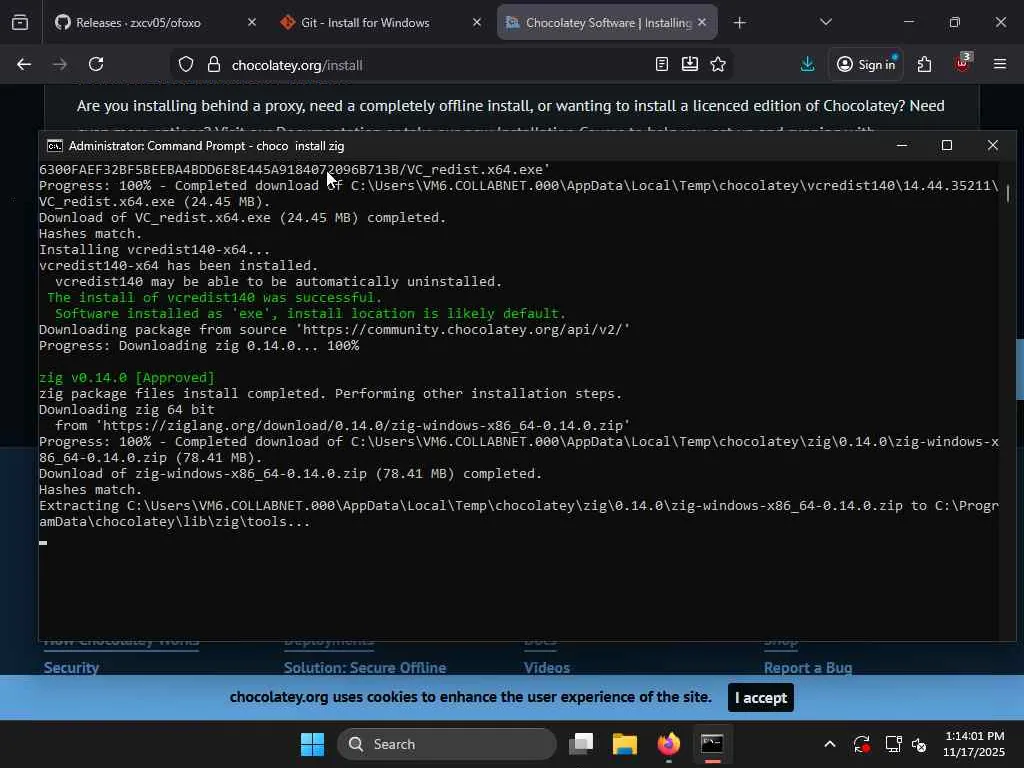Viewport: 1024px width, 768px height.
Task: Open a new browser tab
Action: pyautogui.click(x=739, y=23)
